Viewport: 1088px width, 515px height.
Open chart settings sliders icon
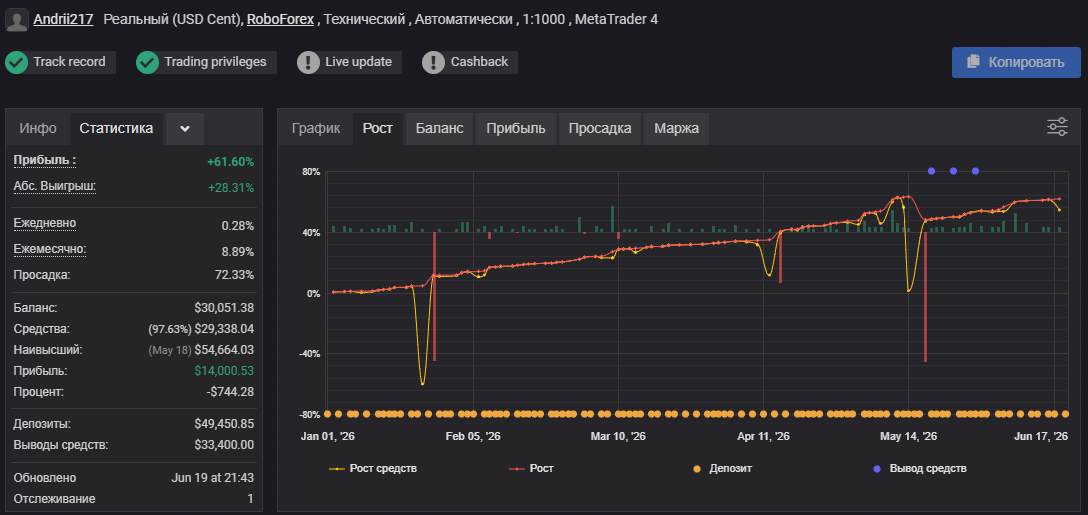[1057, 127]
